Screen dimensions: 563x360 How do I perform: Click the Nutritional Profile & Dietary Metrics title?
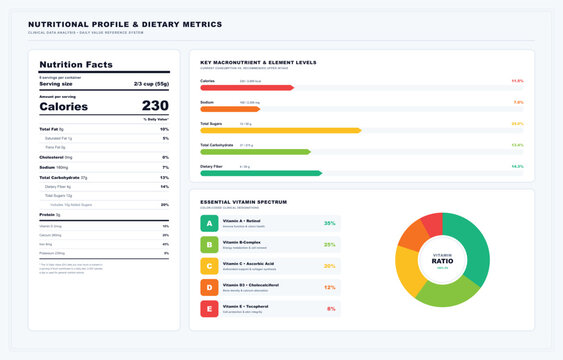pos(125,24)
